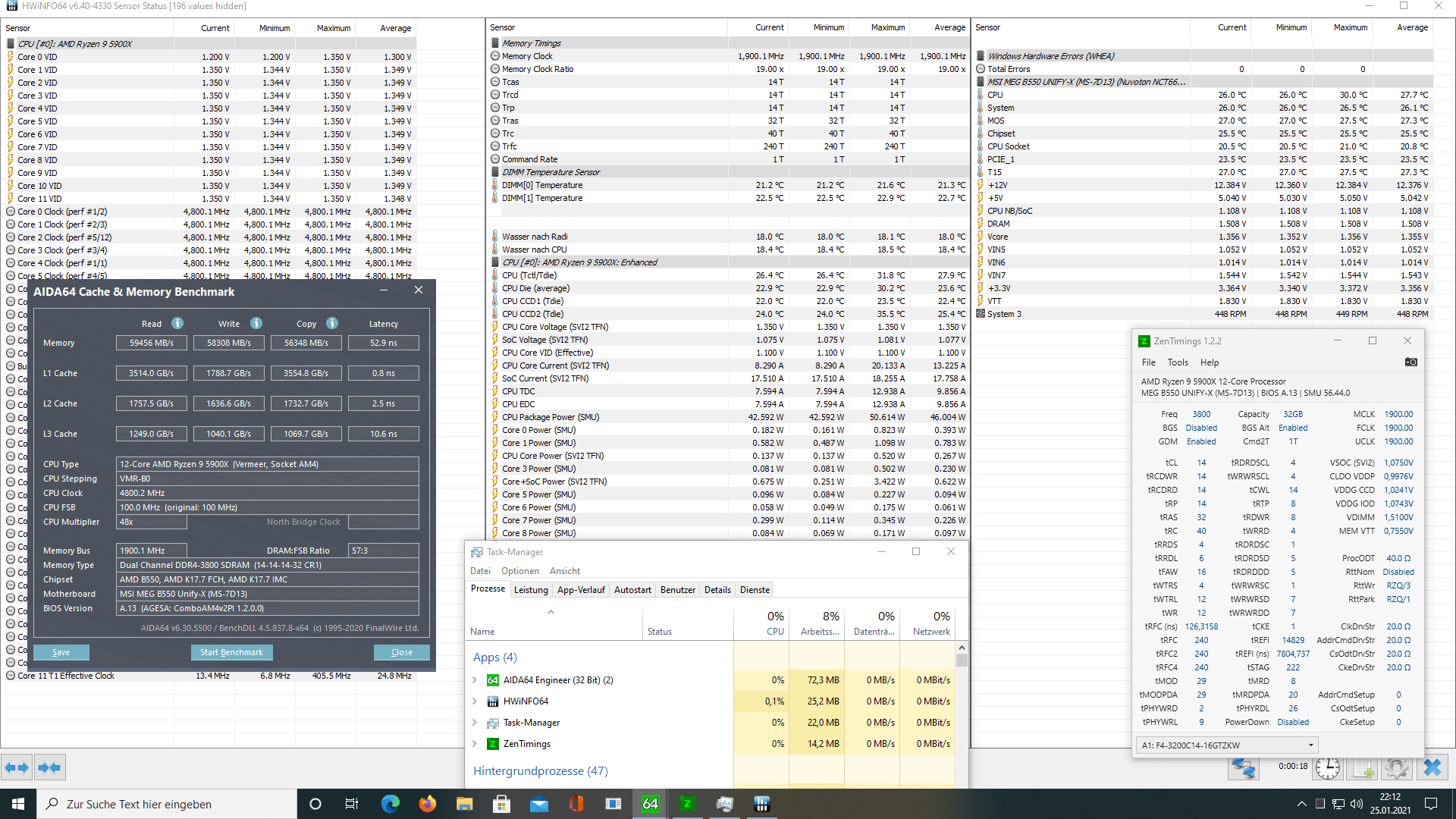The image size is (1456, 819).
Task: Open the A1: F4-3200C14-16GTZKW module dropdown
Action: click(x=1227, y=745)
